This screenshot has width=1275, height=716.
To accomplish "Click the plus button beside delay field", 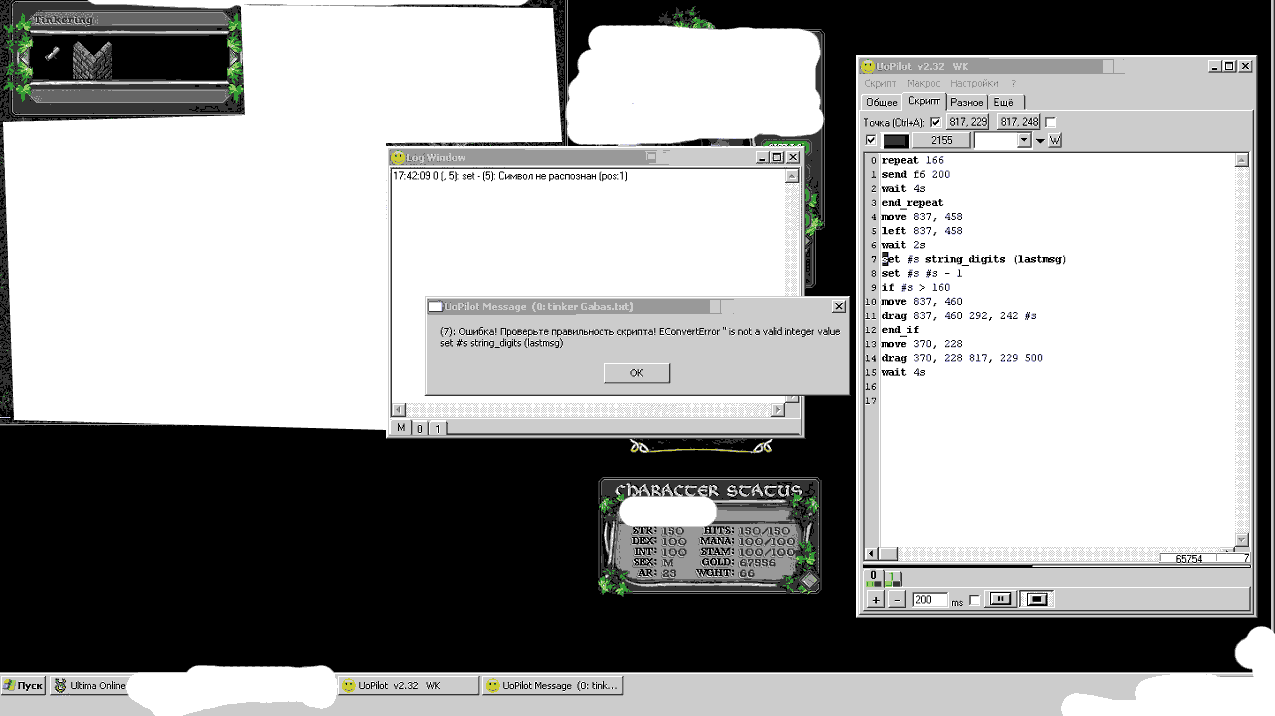I will [x=876, y=600].
